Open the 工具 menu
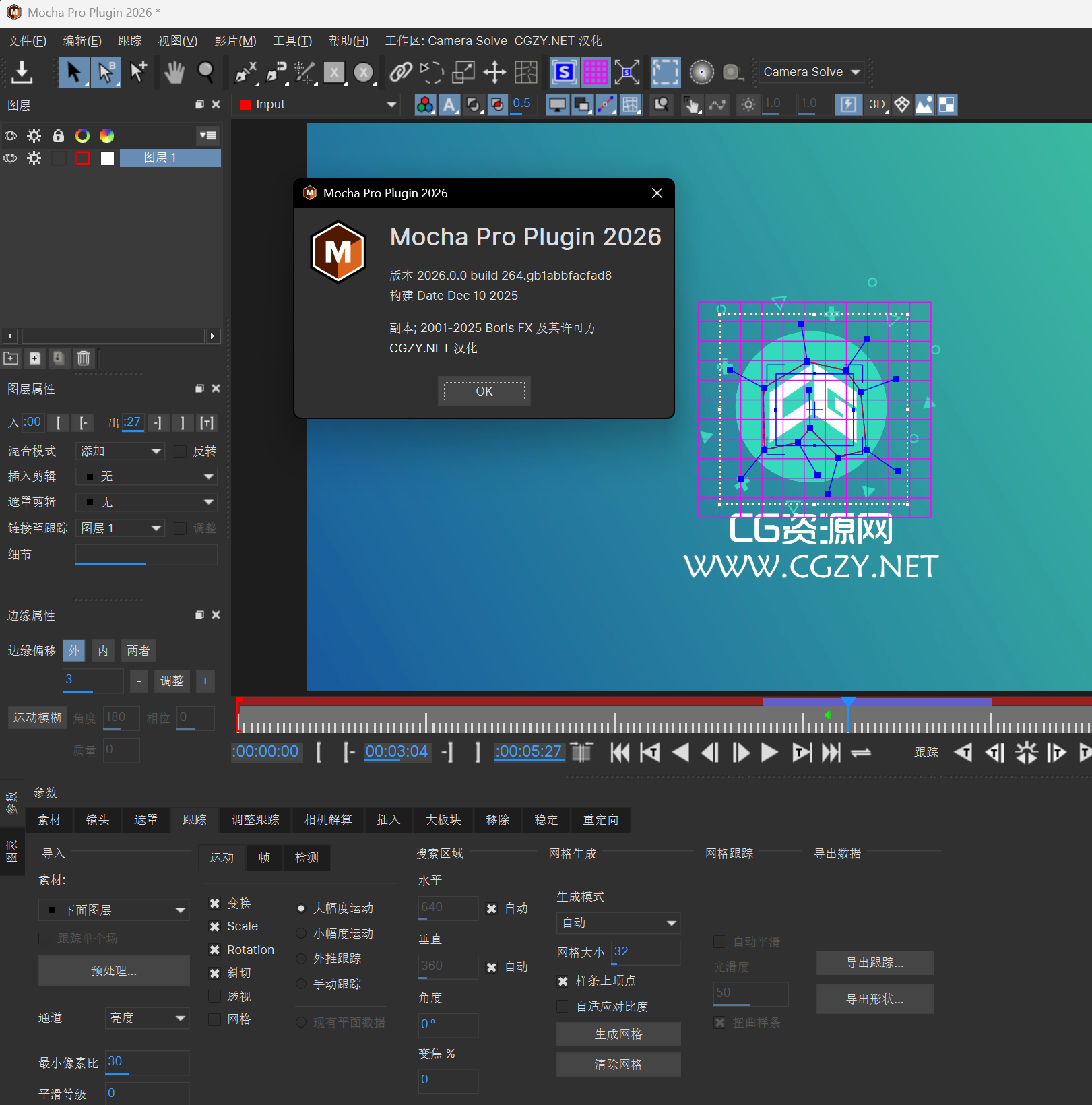The width and height of the screenshot is (1092, 1105). point(292,40)
